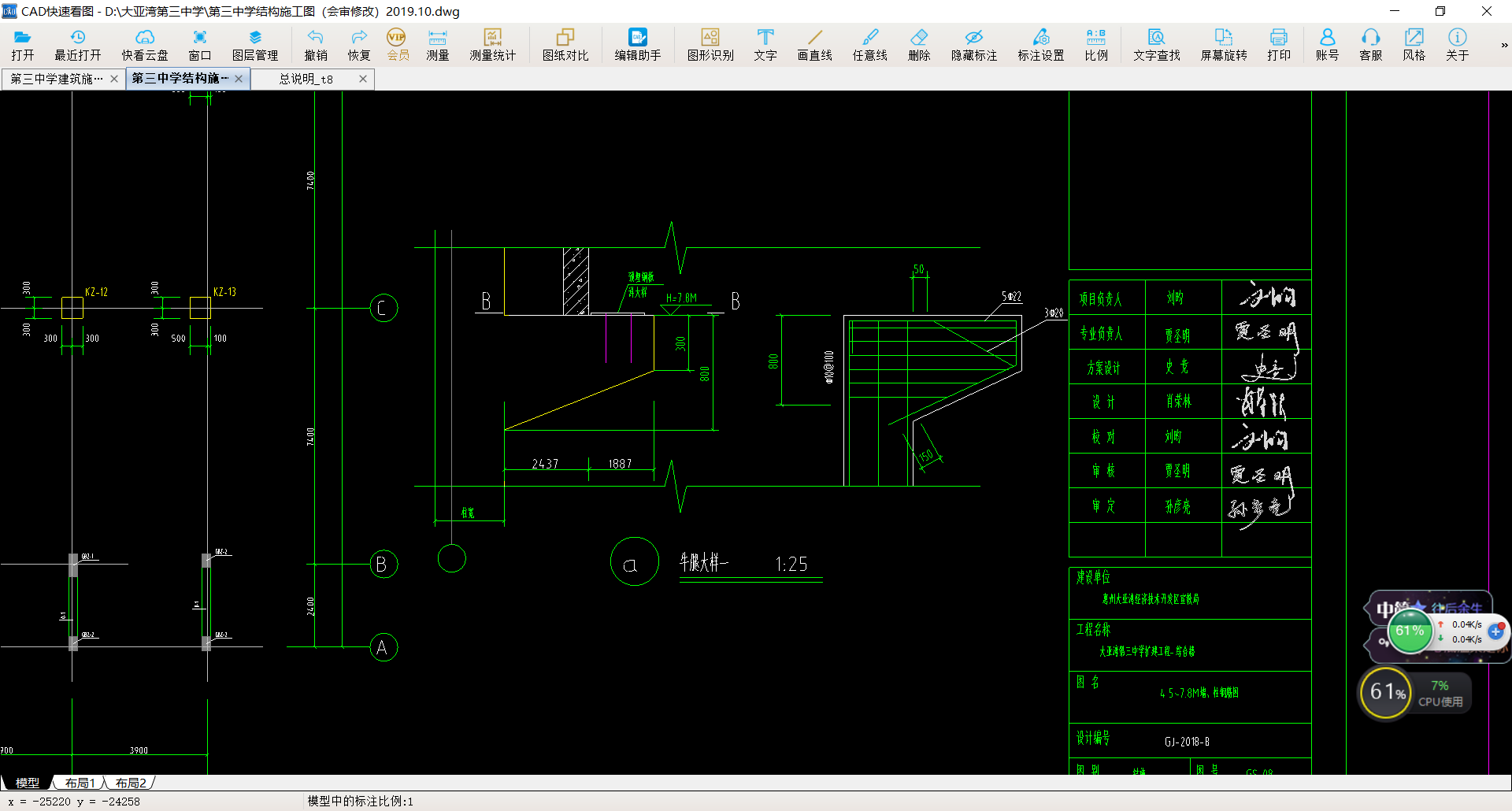
Task: Redo with the 恢复 arrow
Action: click(x=359, y=45)
